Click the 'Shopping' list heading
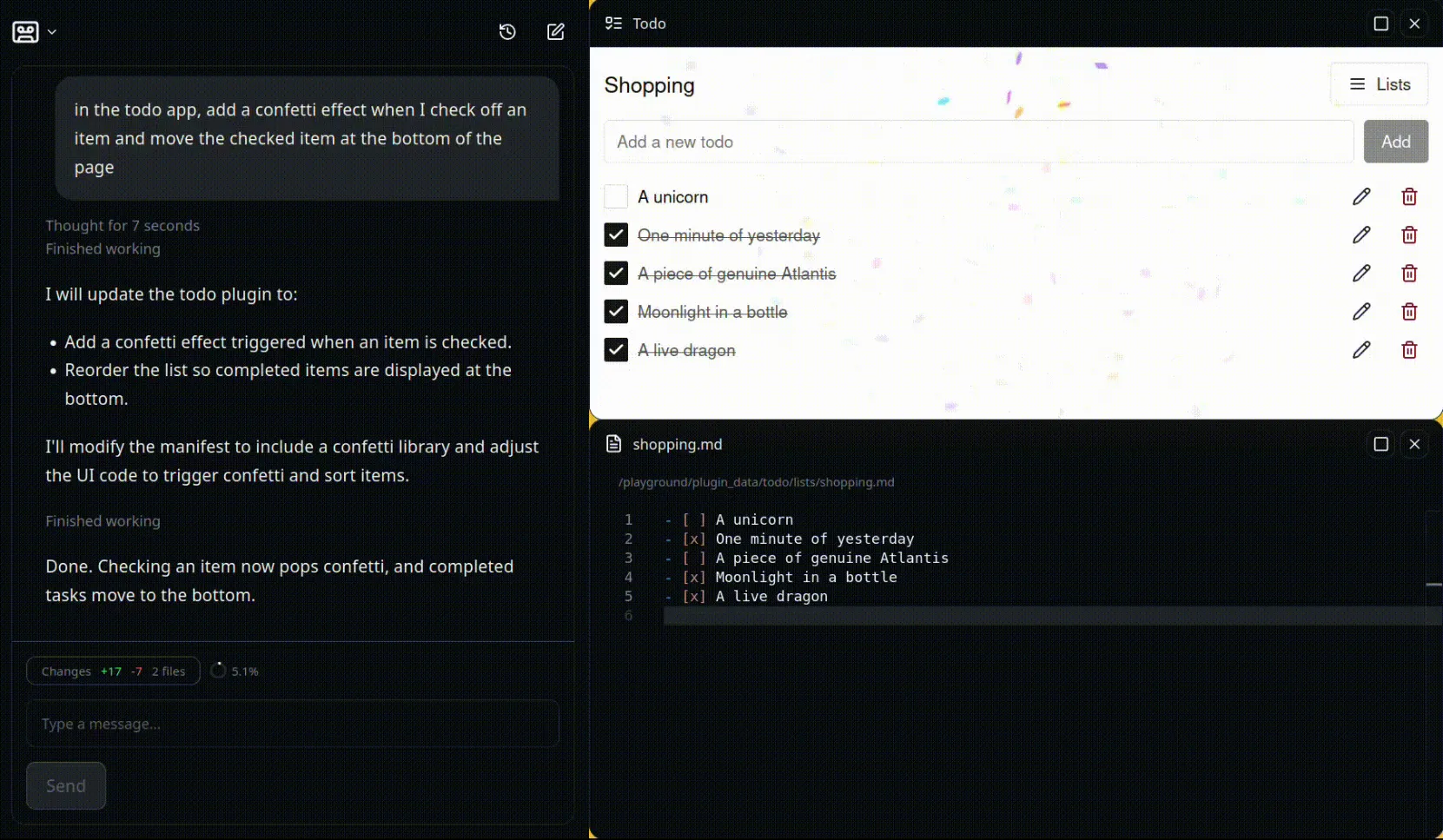 pos(649,85)
